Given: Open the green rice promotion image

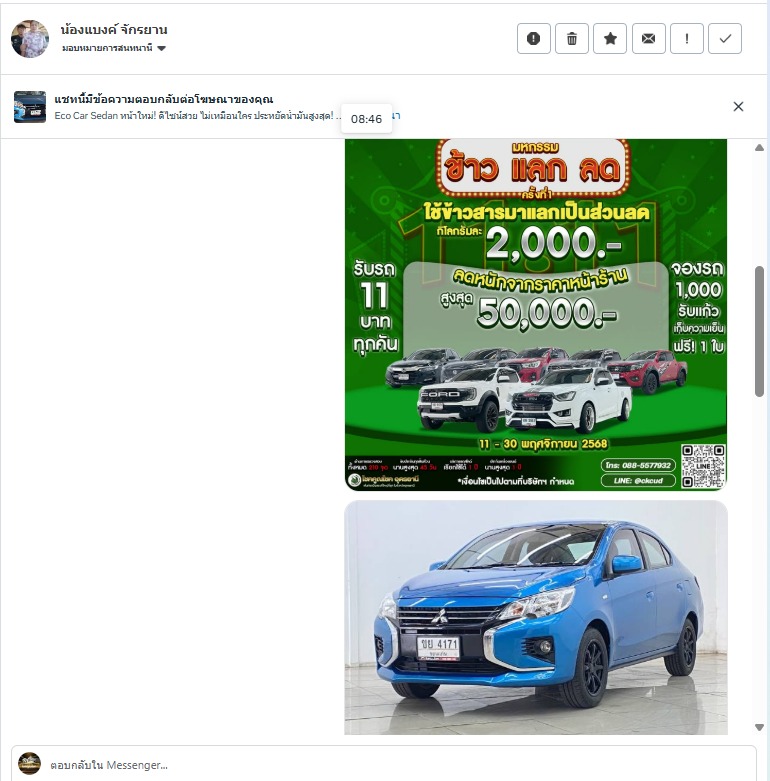Looking at the screenshot, I should coord(536,314).
